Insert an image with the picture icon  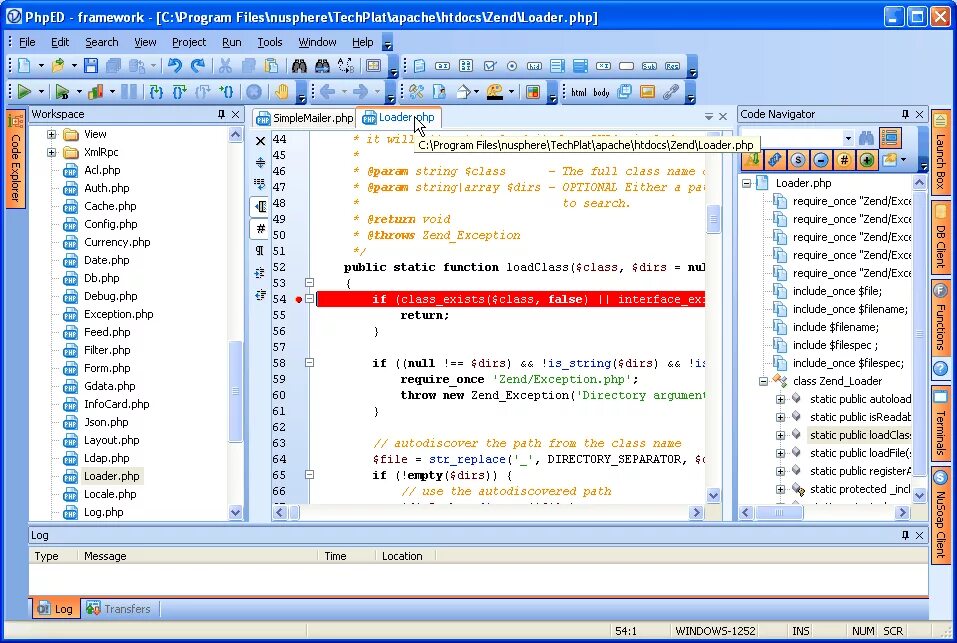pyautogui.click(x=648, y=92)
